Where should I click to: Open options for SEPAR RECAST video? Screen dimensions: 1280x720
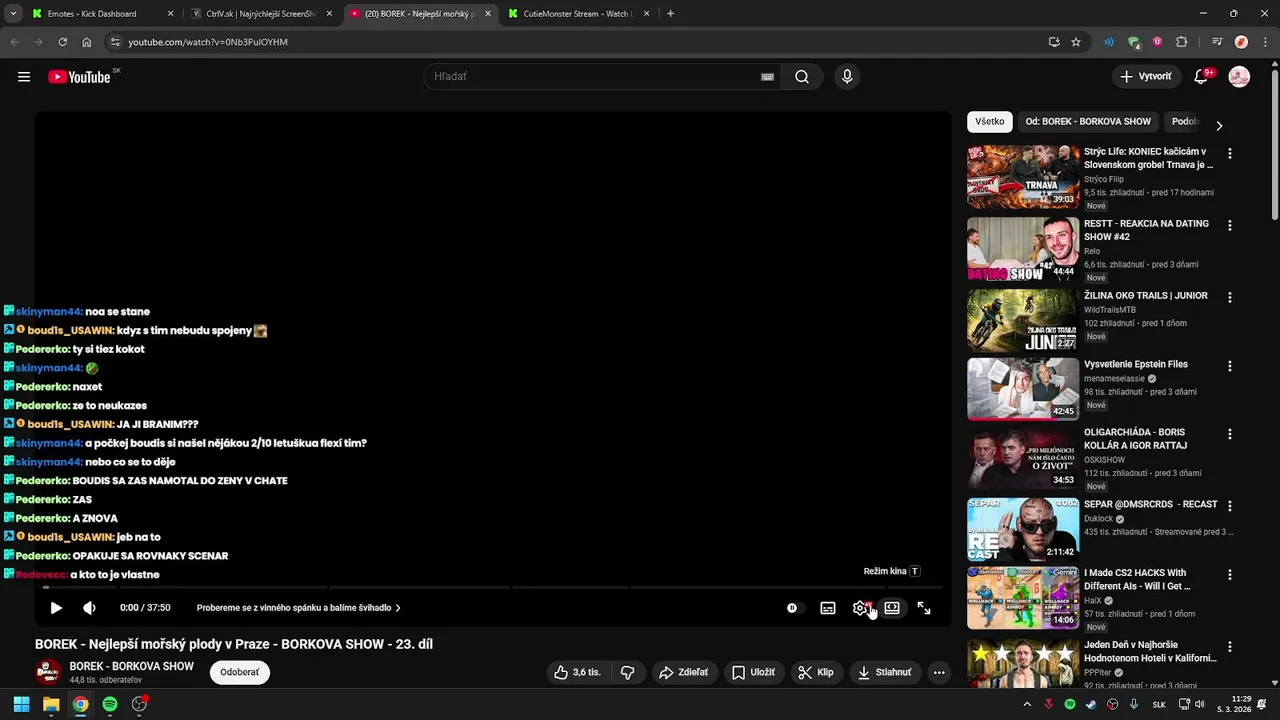pos(1230,507)
